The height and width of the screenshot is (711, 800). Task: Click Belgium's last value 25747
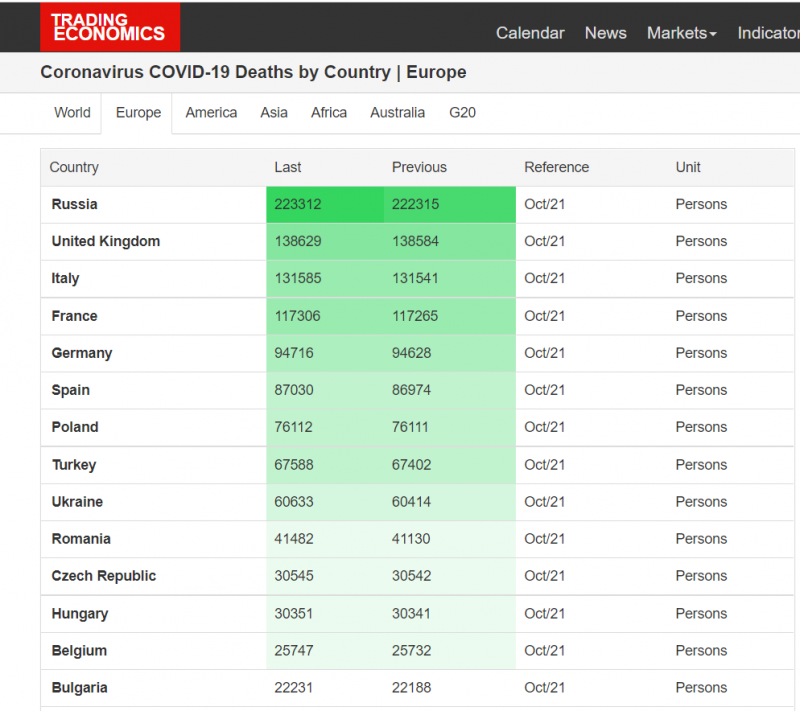click(x=294, y=651)
